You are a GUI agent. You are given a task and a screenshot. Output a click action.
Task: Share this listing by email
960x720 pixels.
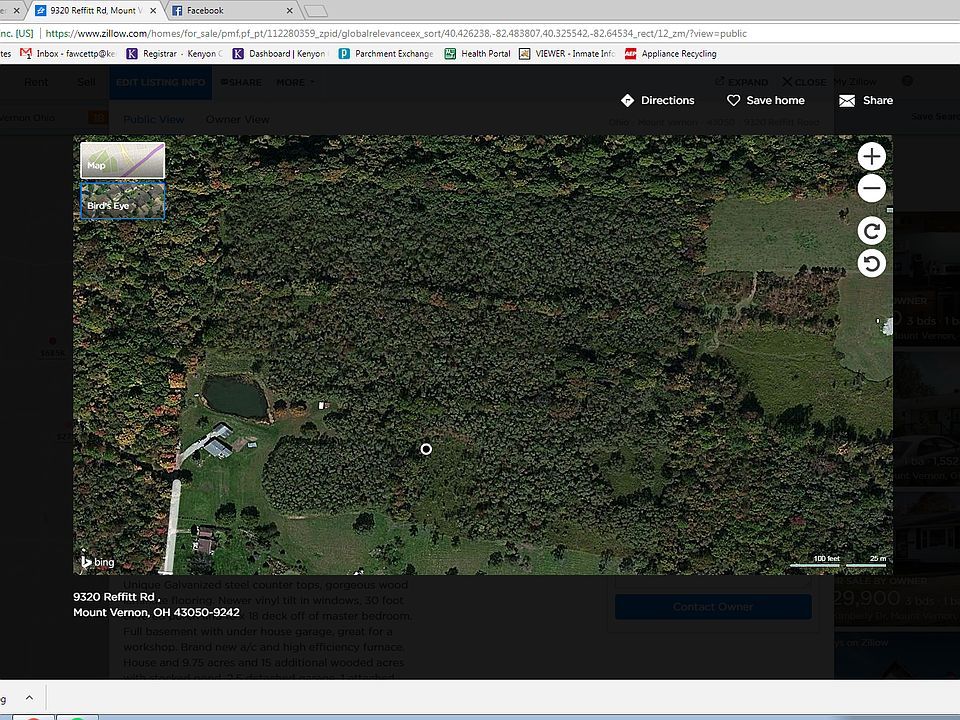(866, 100)
